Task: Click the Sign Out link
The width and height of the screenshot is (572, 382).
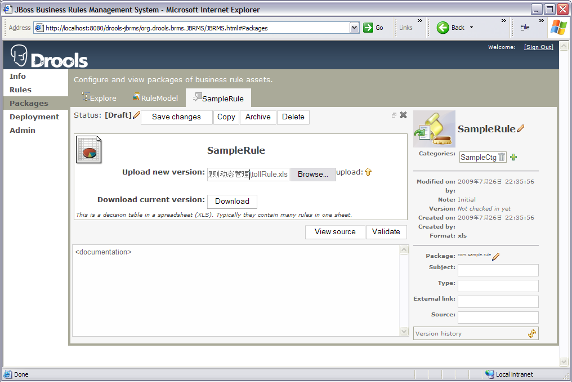Action: click(x=539, y=47)
